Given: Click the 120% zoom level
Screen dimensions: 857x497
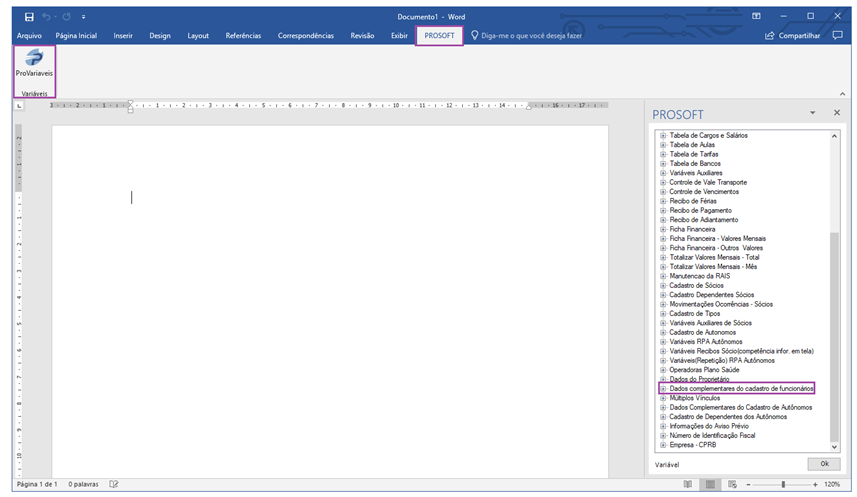Looking at the screenshot, I should (x=832, y=484).
